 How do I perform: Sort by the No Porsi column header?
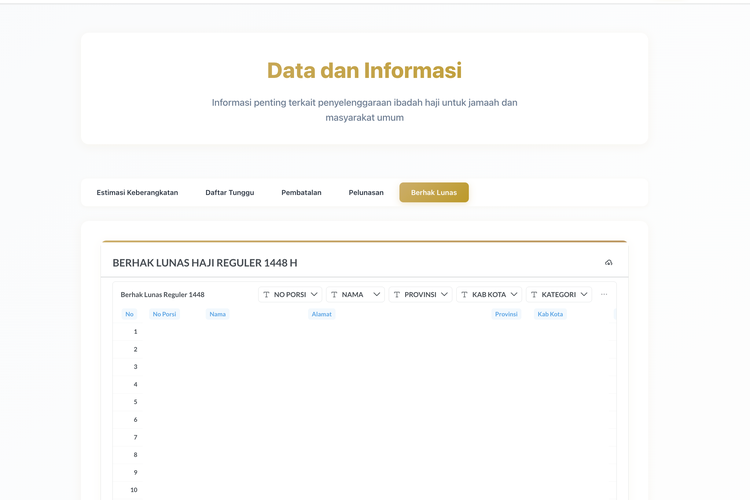pyautogui.click(x=164, y=314)
